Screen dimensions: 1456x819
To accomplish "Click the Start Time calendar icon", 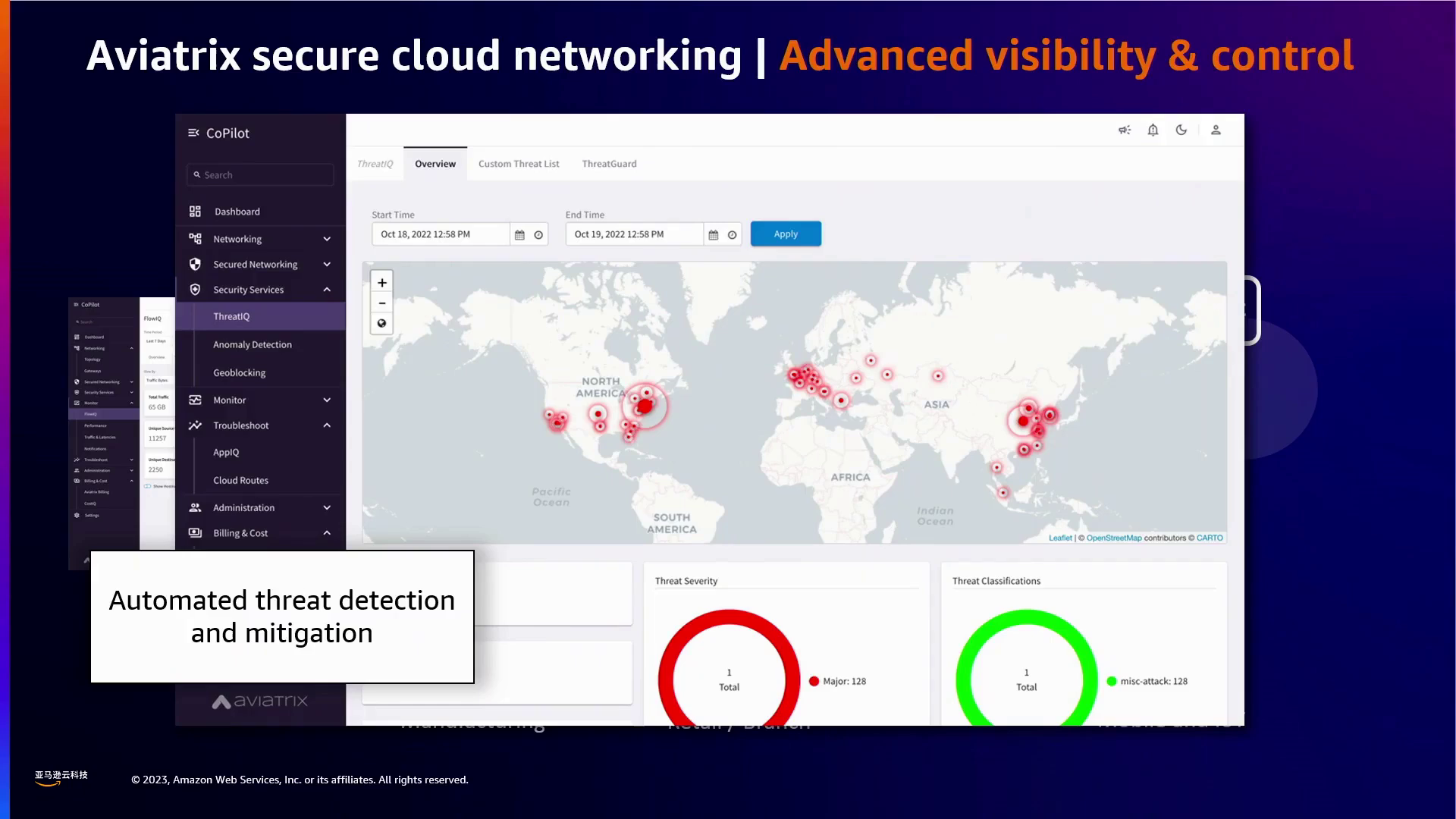I will 519,235.
